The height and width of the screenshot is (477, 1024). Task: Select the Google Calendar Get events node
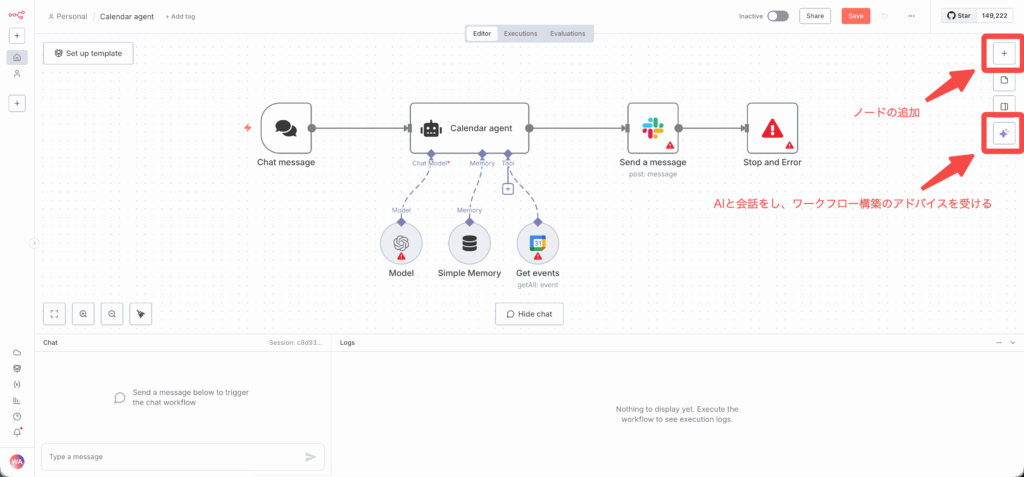pyautogui.click(x=537, y=244)
